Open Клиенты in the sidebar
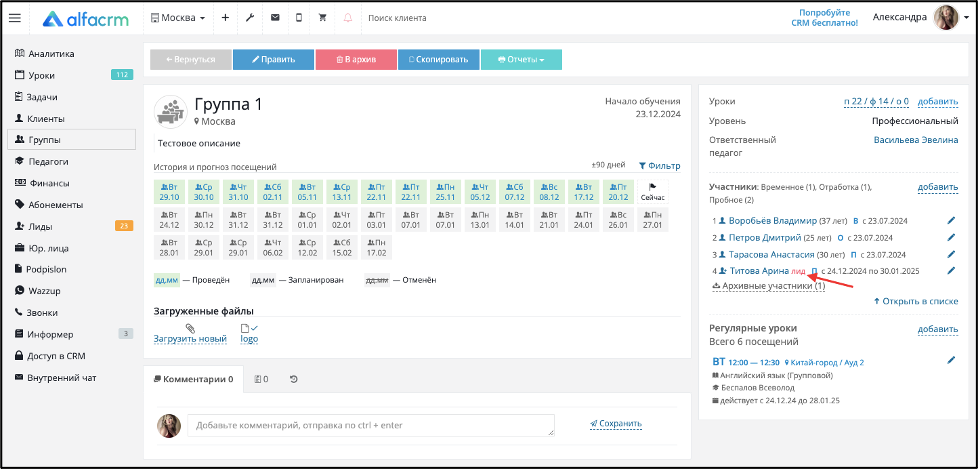The height and width of the screenshot is (470, 979). click(x=39, y=119)
